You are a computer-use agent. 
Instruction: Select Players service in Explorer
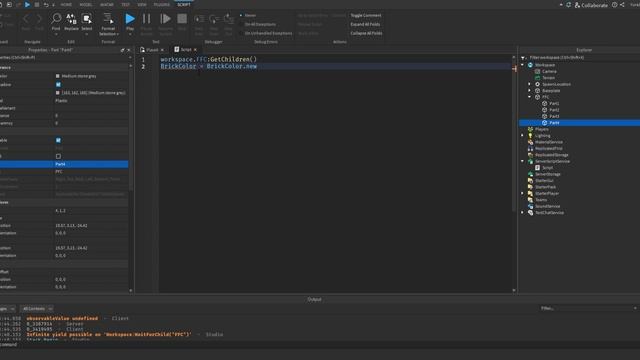[x=542, y=129]
